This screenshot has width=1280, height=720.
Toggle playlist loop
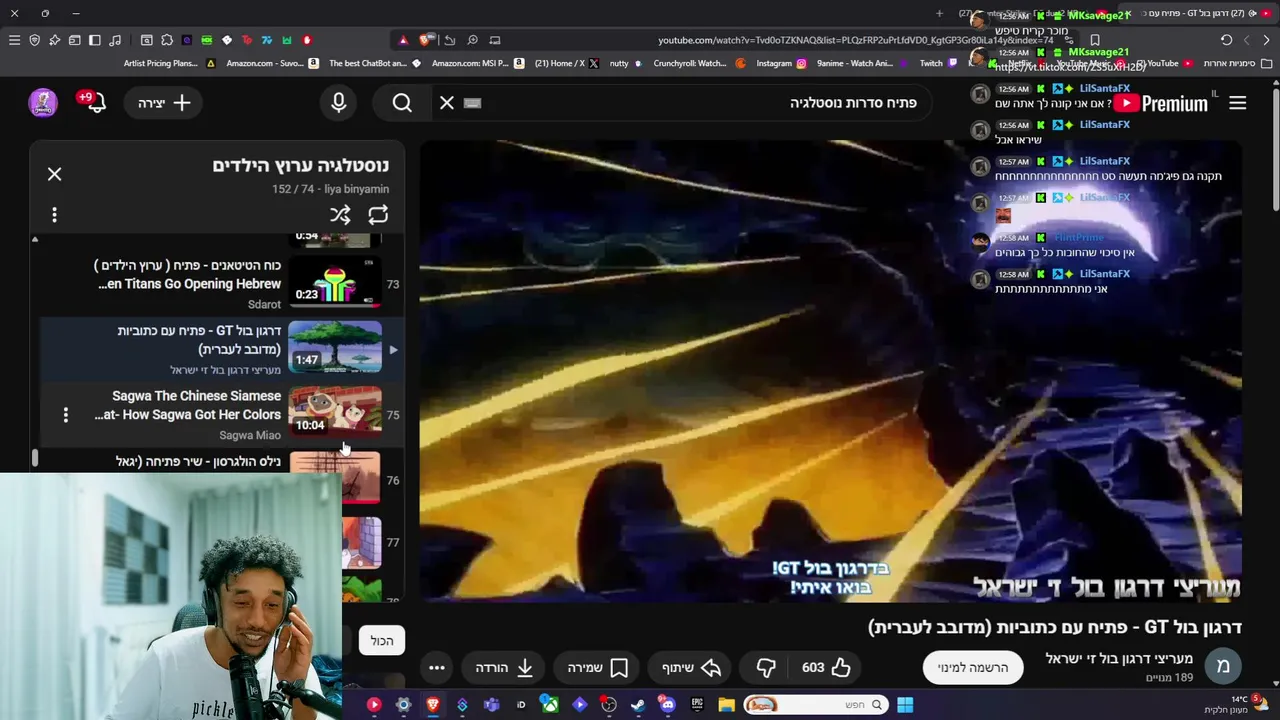pyautogui.click(x=378, y=215)
